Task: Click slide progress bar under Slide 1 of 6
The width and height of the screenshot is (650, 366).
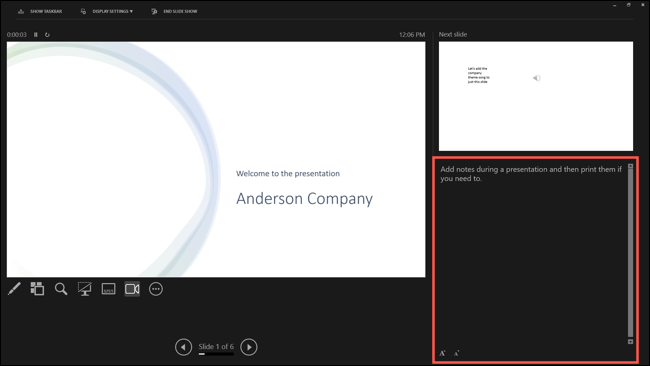Action: click(216, 354)
